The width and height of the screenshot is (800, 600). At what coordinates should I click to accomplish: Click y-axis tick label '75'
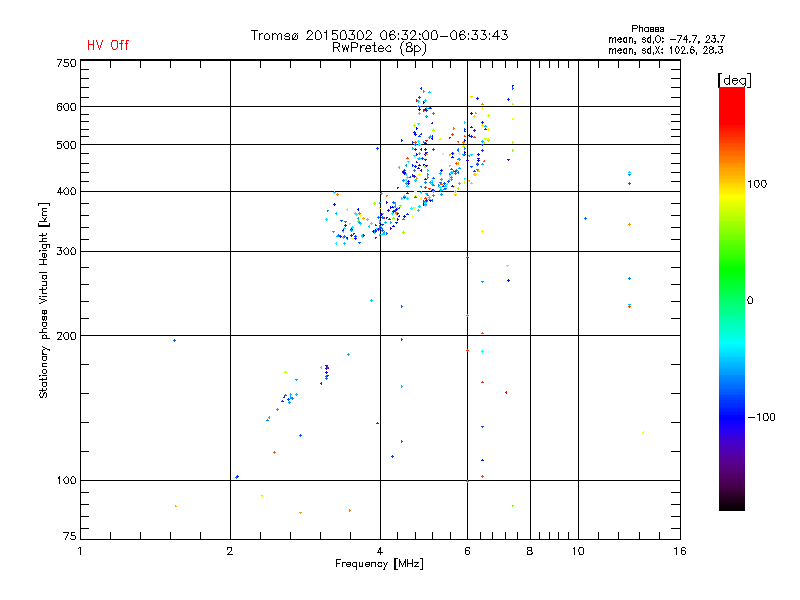click(70, 536)
